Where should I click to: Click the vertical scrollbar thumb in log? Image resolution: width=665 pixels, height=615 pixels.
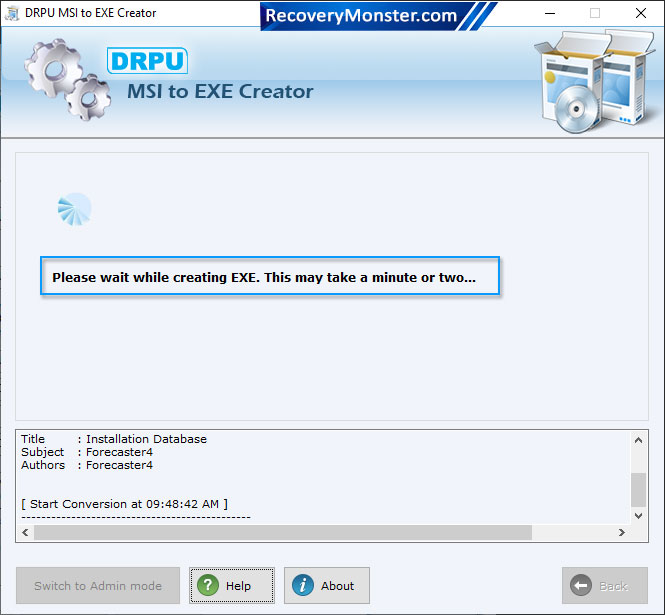pyautogui.click(x=638, y=490)
